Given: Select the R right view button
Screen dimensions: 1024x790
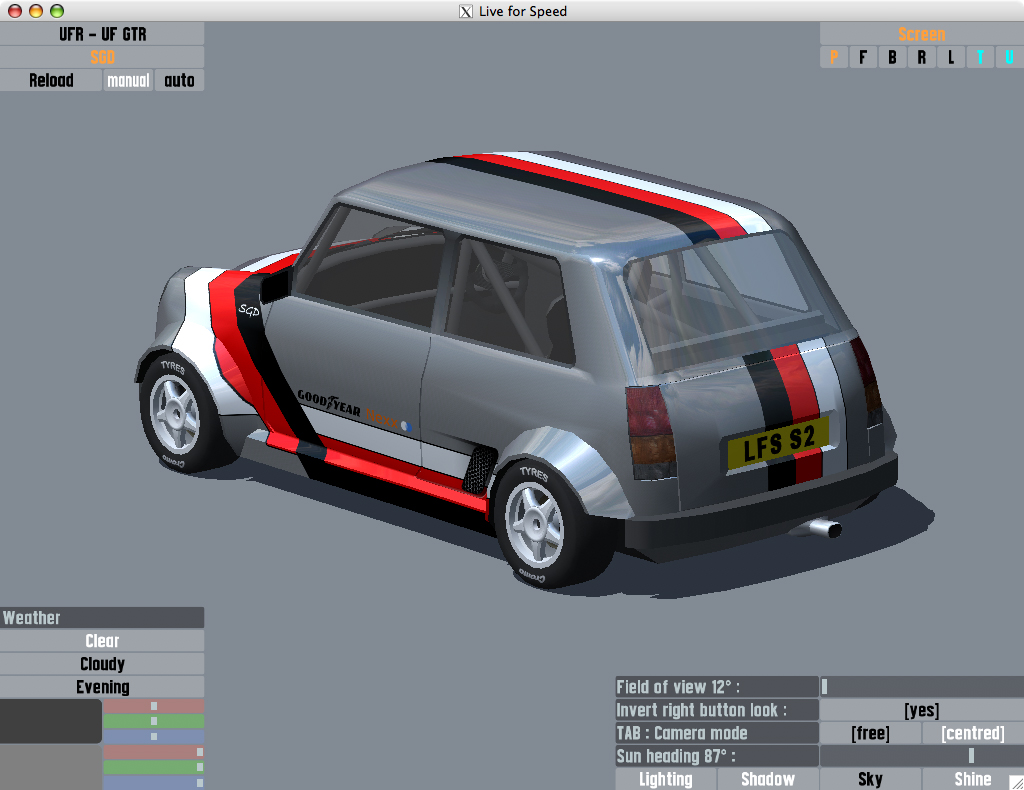Looking at the screenshot, I should point(921,57).
